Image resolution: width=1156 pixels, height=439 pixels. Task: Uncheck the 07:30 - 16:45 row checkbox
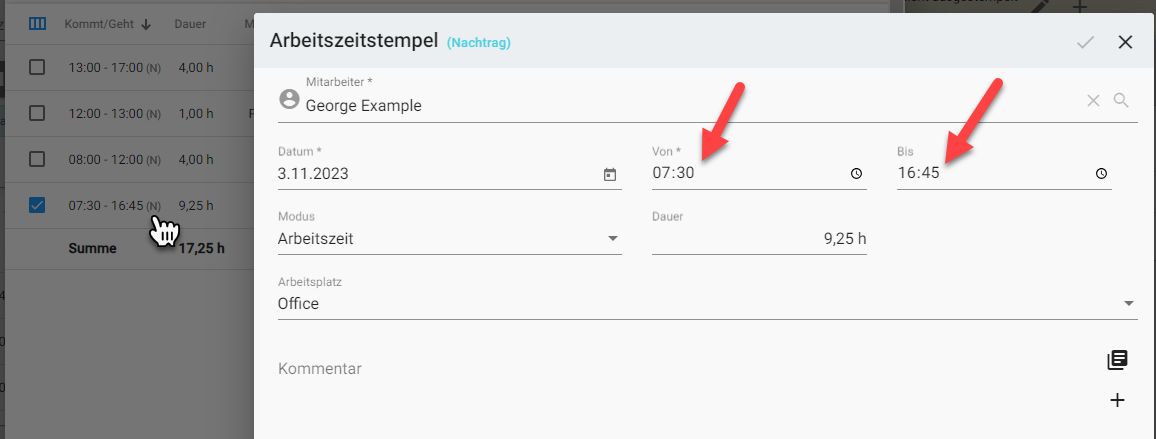(x=37, y=205)
